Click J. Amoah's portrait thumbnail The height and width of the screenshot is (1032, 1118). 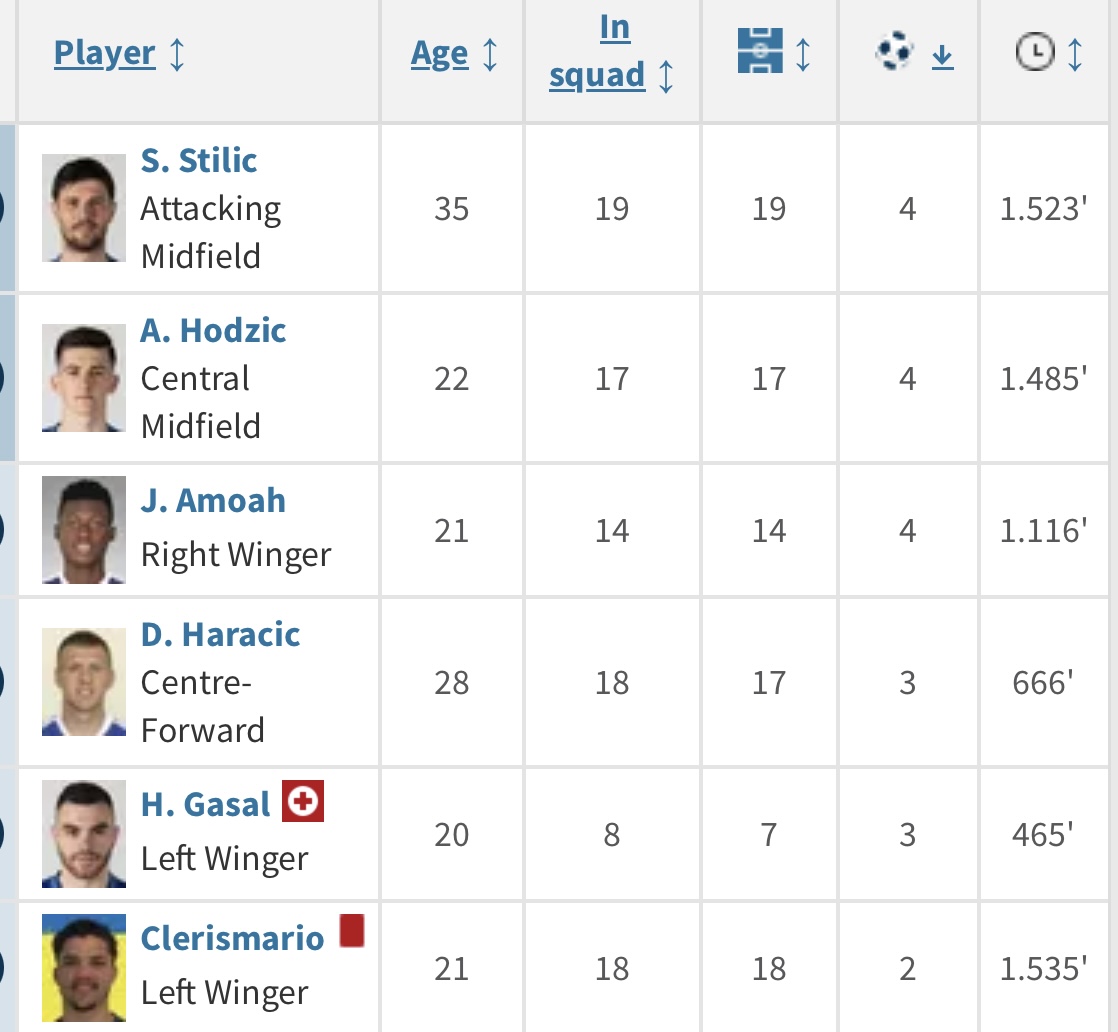[x=84, y=530]
